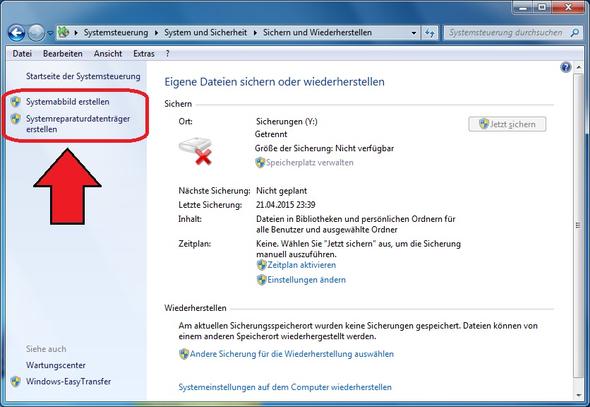590x407 pixels.
Task: Click the Nicht geplant value
Action: pos(281,191)
